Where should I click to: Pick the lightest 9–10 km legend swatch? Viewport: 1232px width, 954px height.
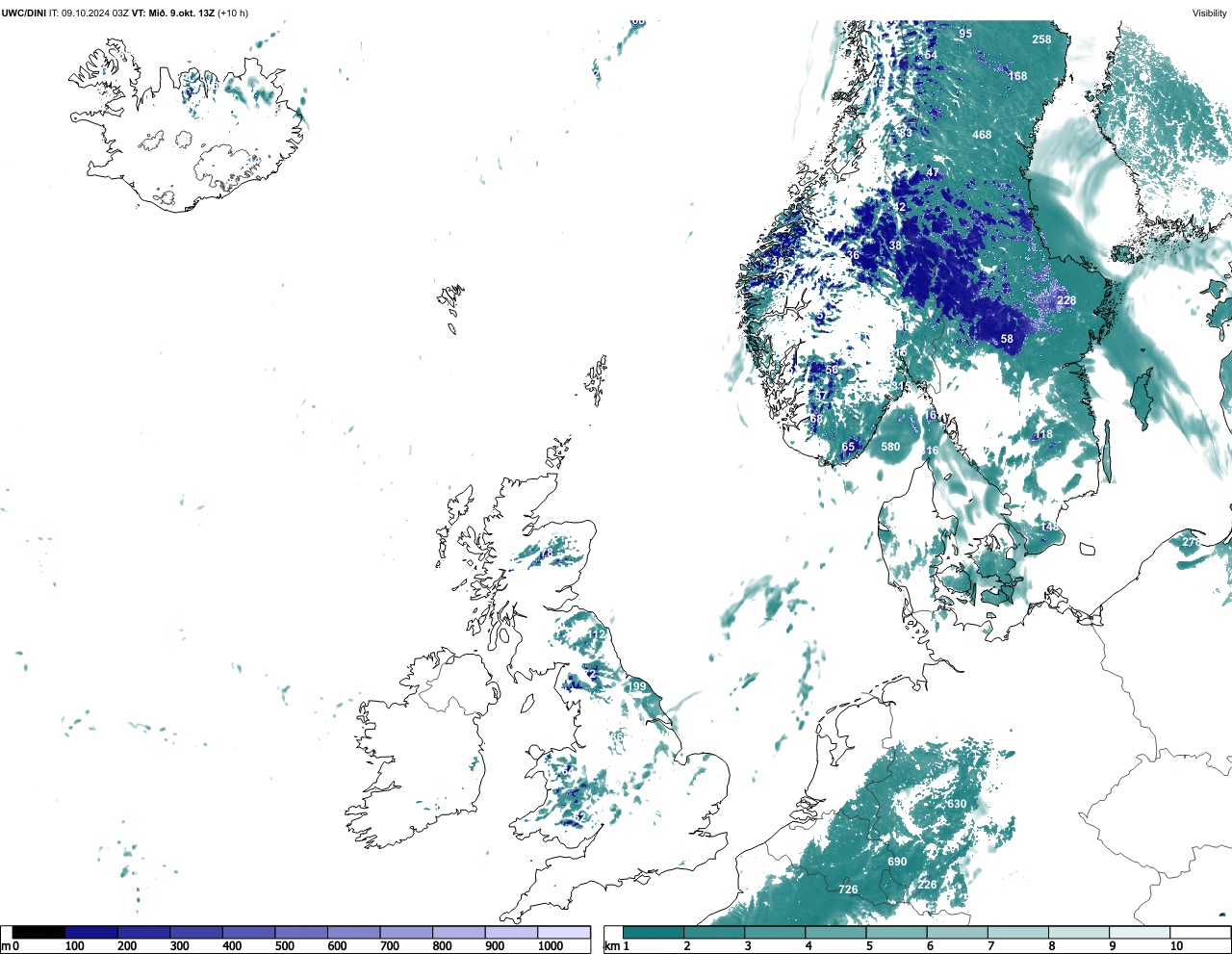point(1141,932)
